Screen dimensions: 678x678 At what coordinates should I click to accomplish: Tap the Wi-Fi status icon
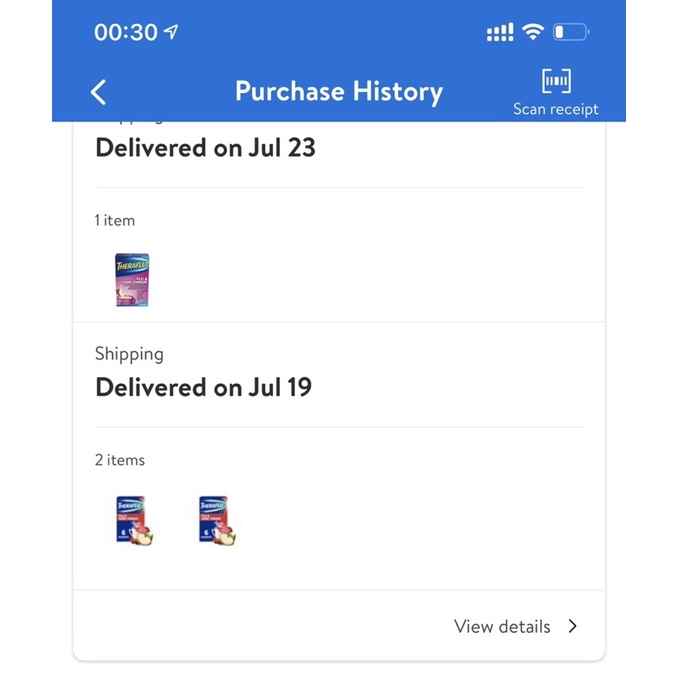coord(532,32)
